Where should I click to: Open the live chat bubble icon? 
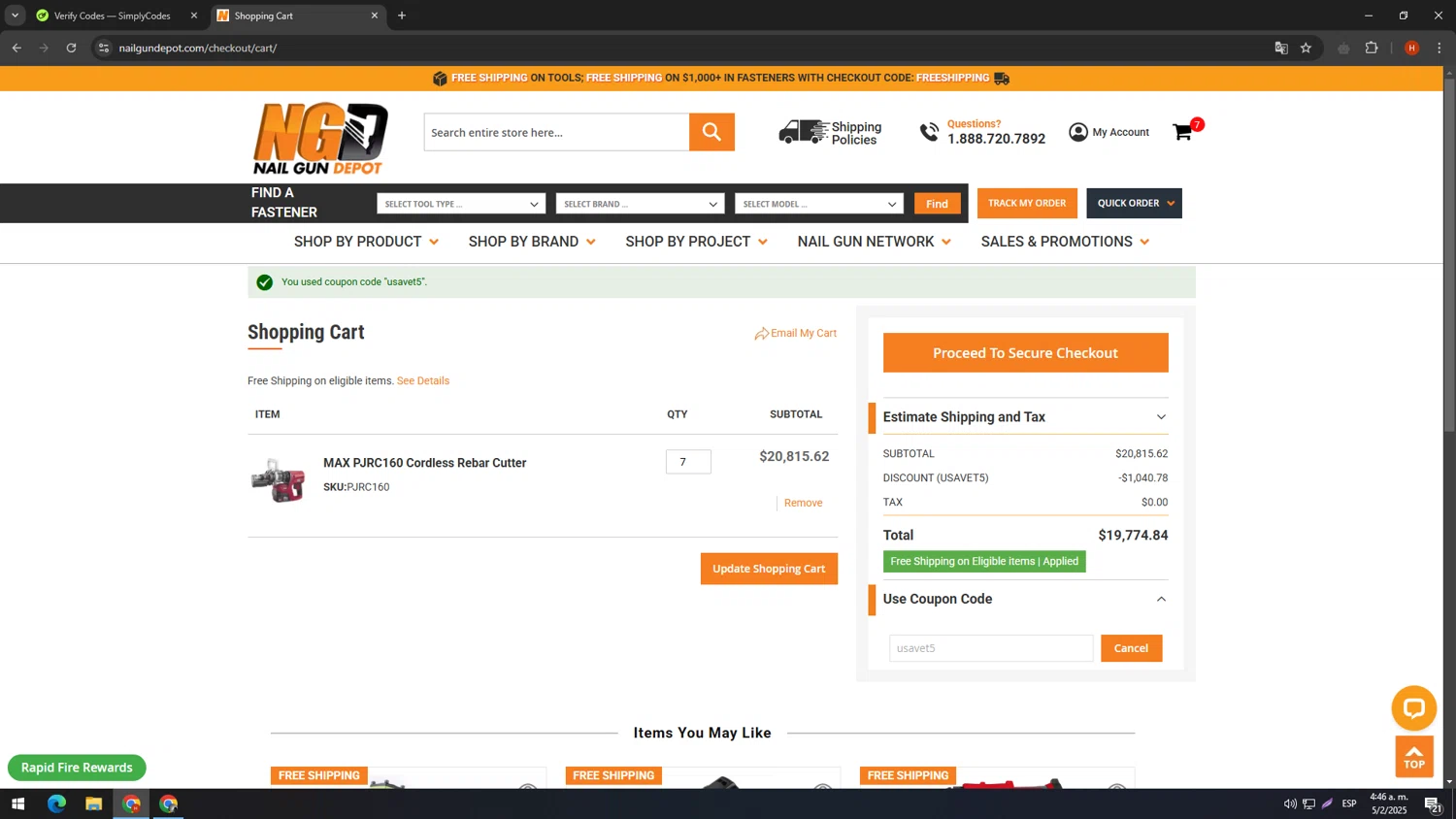tap(1413, 708)
